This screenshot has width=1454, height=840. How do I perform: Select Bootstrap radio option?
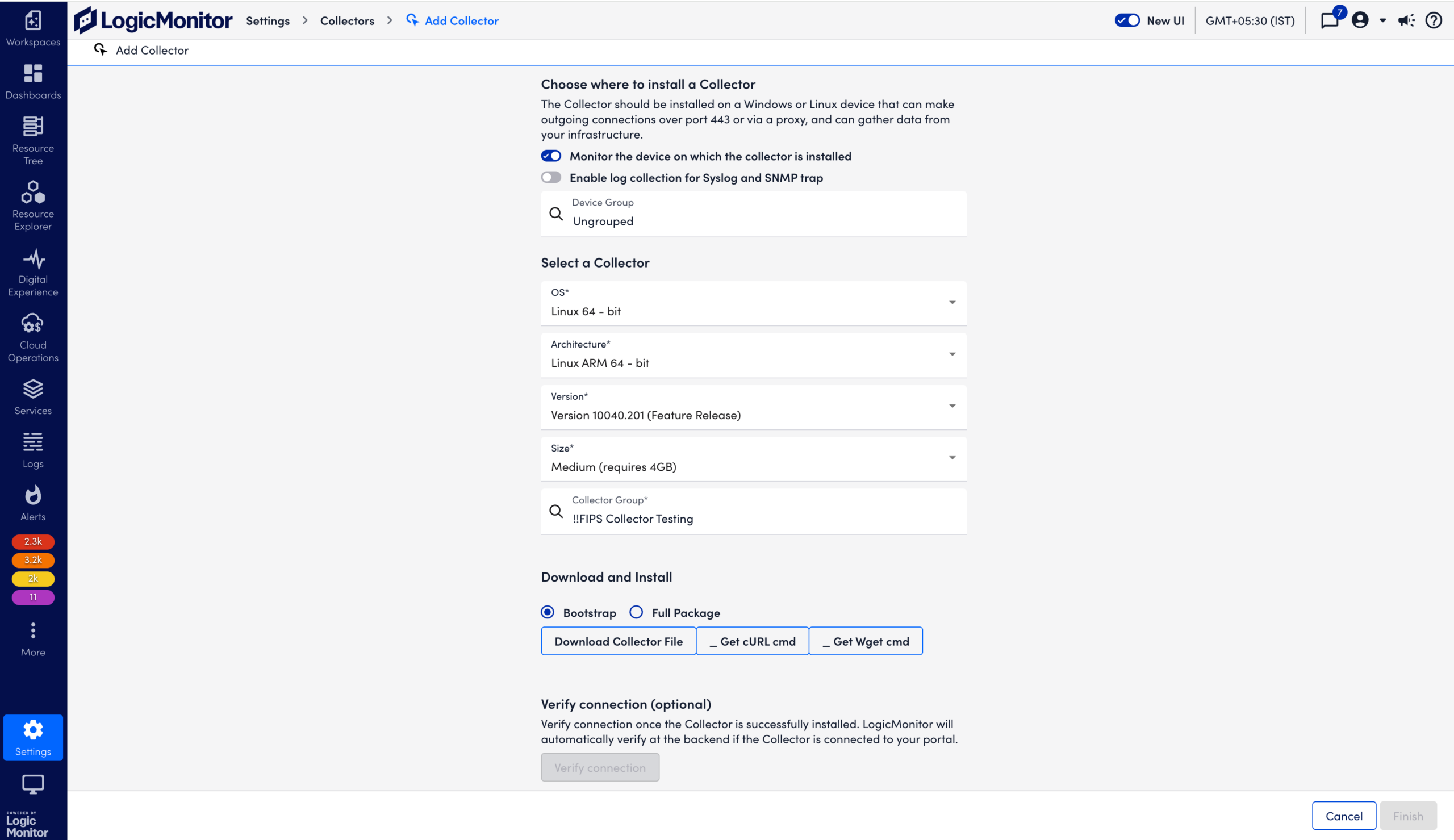pos(548,612)
